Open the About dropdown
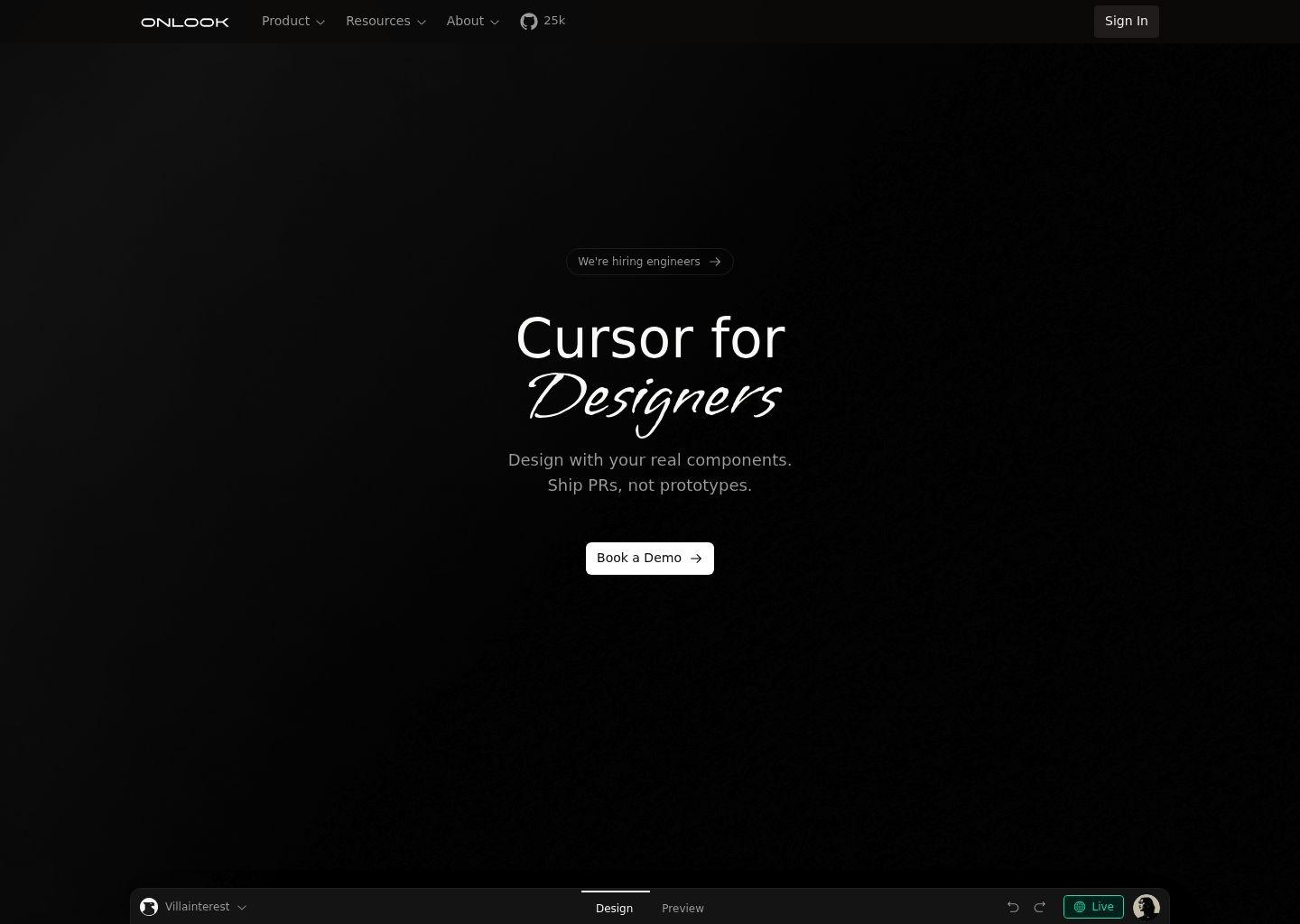The image size is (1300, 924). click(x=472, y=21)
